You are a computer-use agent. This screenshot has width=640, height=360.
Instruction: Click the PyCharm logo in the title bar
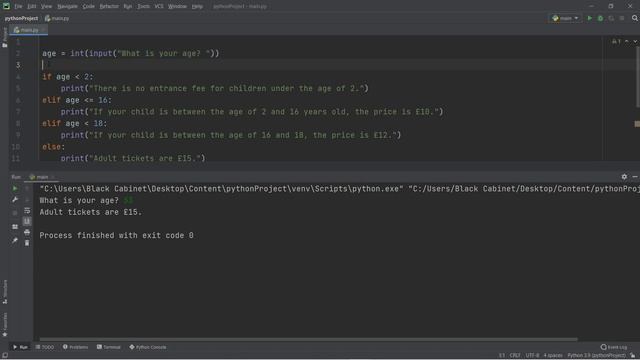click(x=6, y=6)
